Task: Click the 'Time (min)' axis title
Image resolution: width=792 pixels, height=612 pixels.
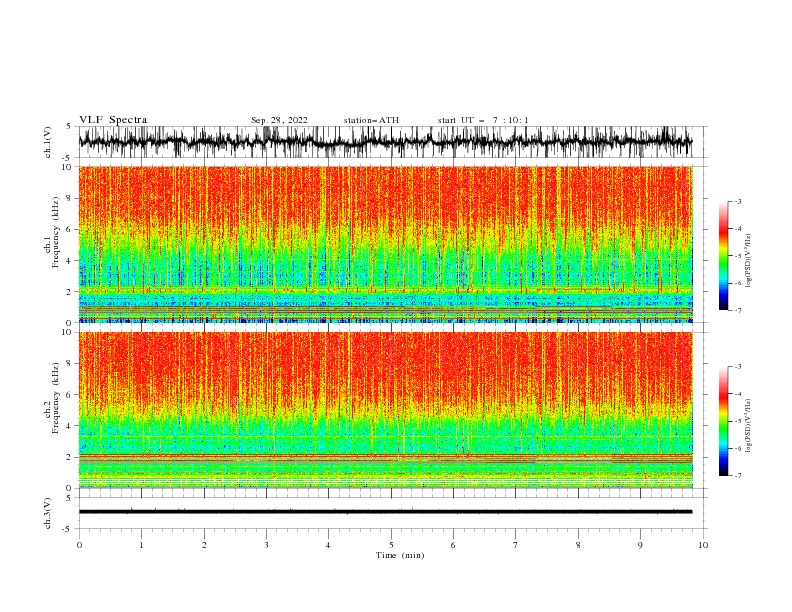Action: [x=400, y=555]
